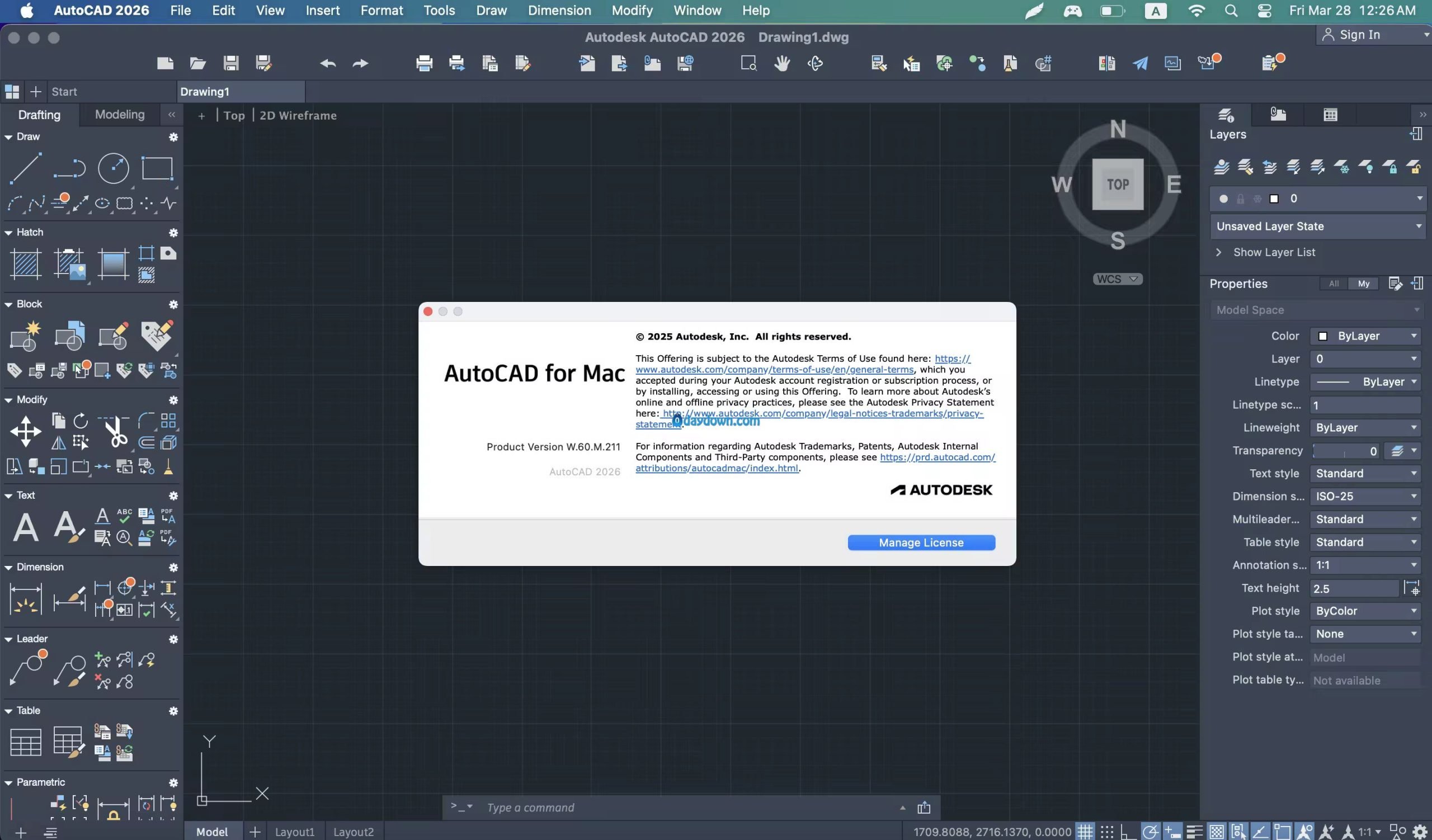The image size is (1432, 840).
Task: Click the Redo arrow icon
Action: (360, 63)
